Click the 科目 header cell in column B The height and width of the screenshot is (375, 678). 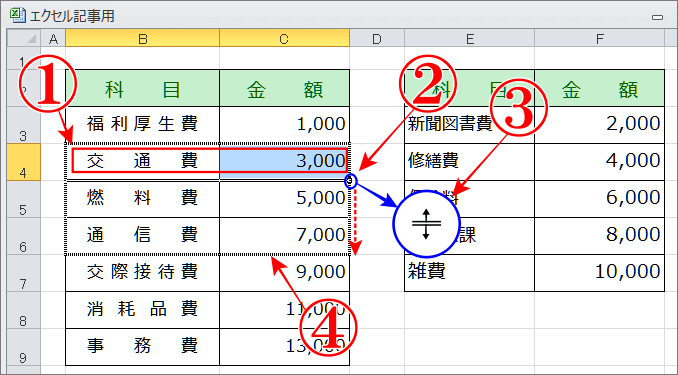click(x=142, y=88)
